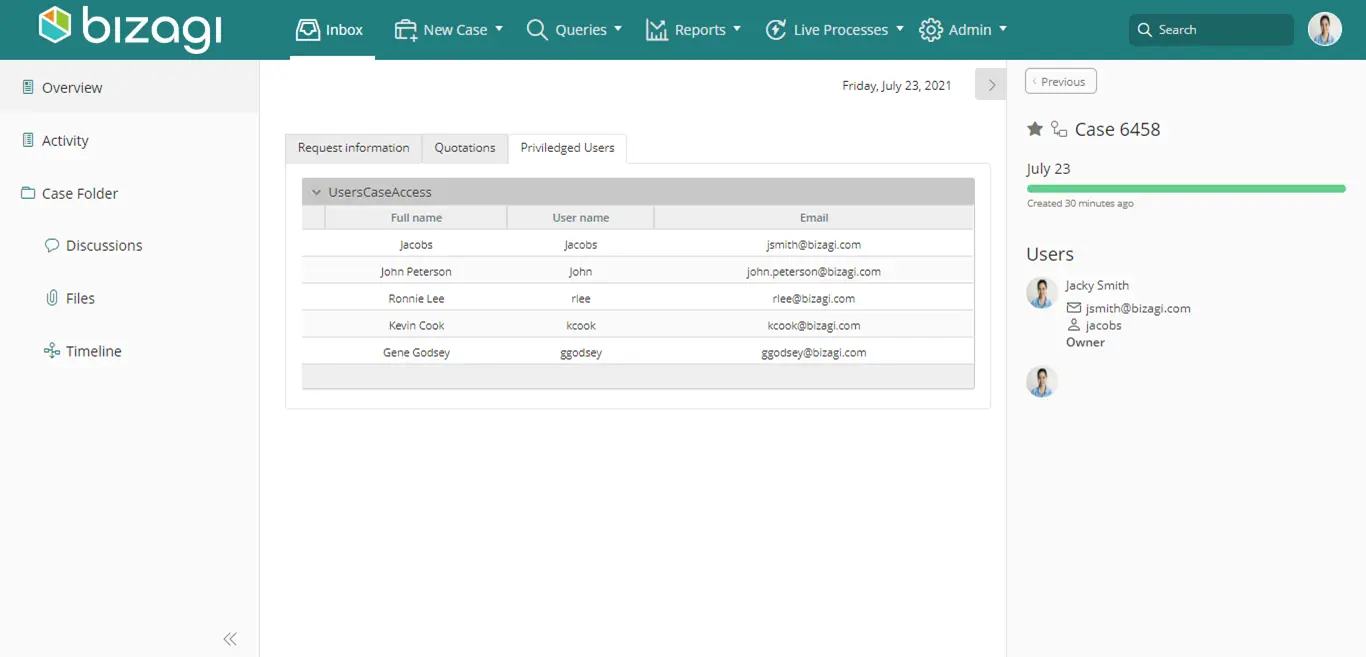Click in the Search field
The height and width of the screenshot is (657, 1366).
(1211, 30)
